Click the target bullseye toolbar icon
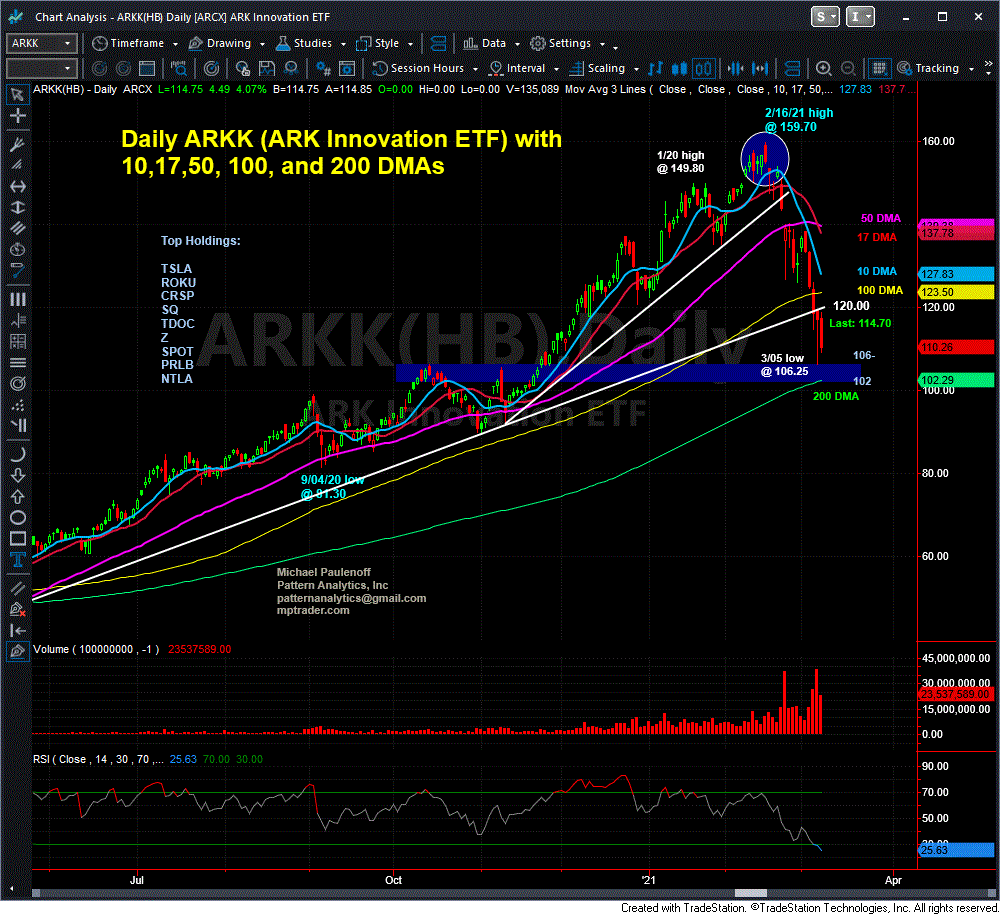 click(x=211, y=68)
